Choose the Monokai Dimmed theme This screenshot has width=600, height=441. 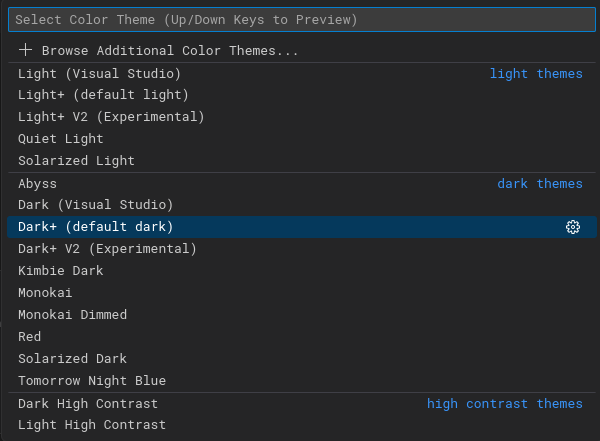click(302, 315)
